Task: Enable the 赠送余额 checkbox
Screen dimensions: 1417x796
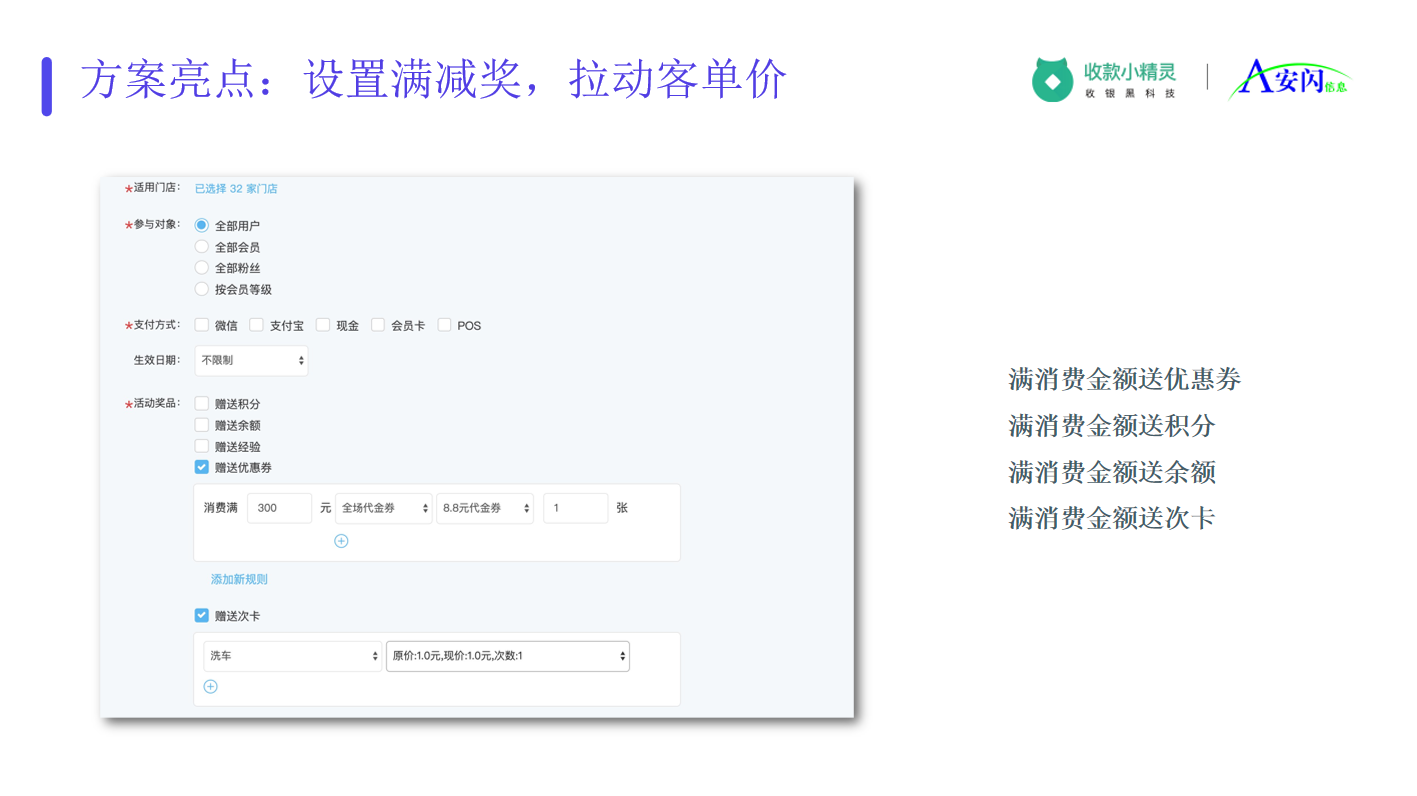Action: (x=202, y=425)
